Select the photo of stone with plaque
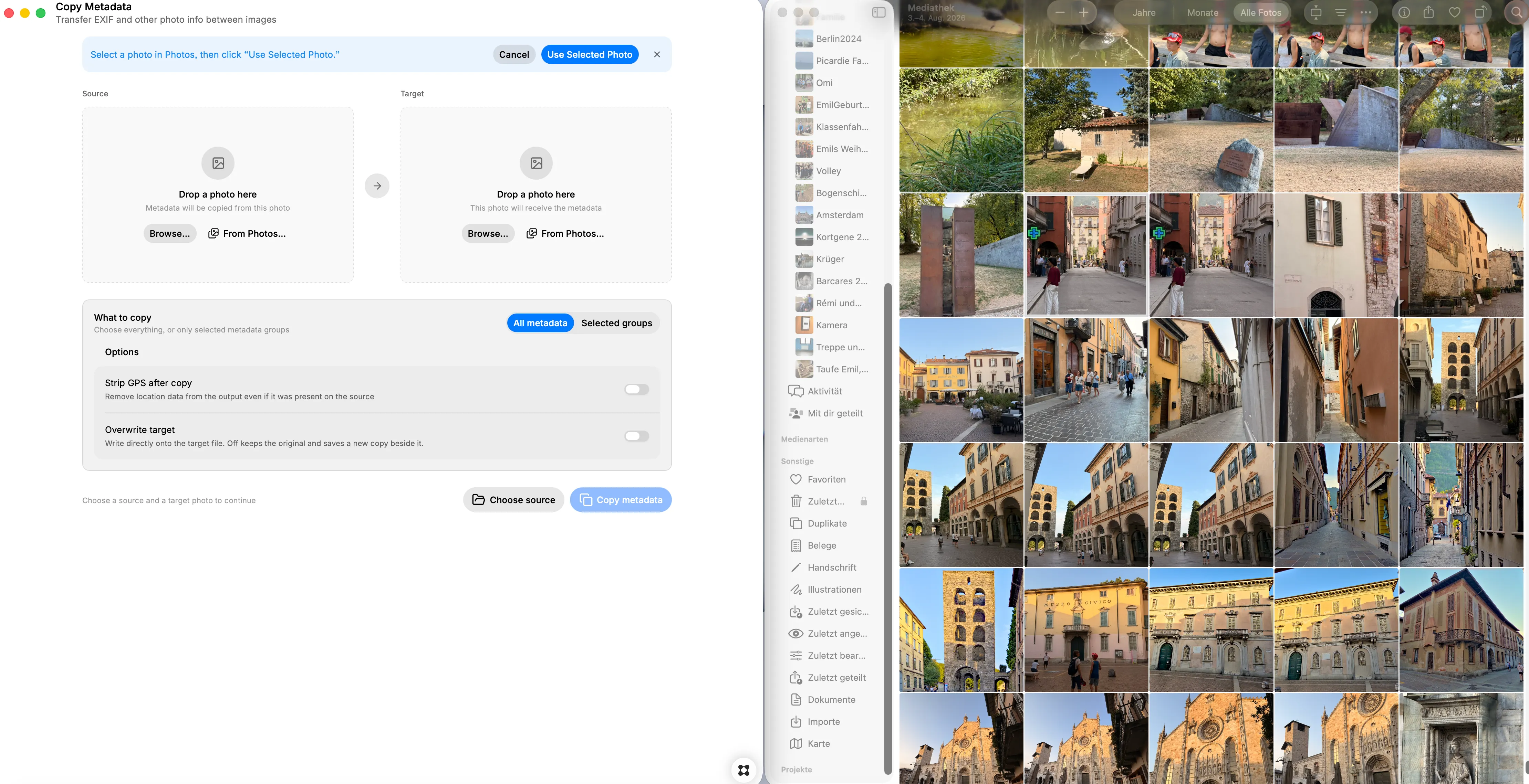Screen dimensions: 1529x784 point(1211,130)
